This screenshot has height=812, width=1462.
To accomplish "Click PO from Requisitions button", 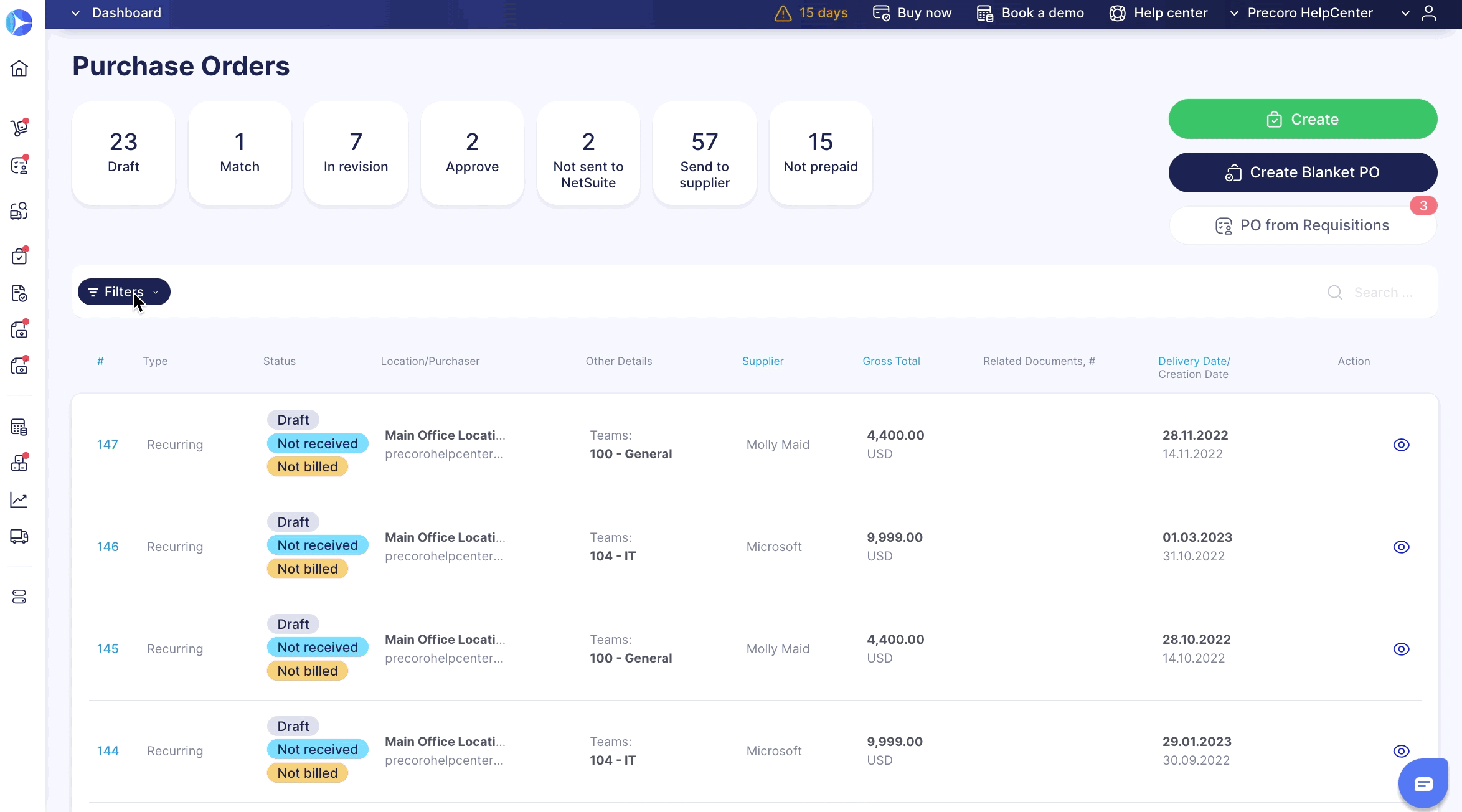I will click(x=1303, y=225).
